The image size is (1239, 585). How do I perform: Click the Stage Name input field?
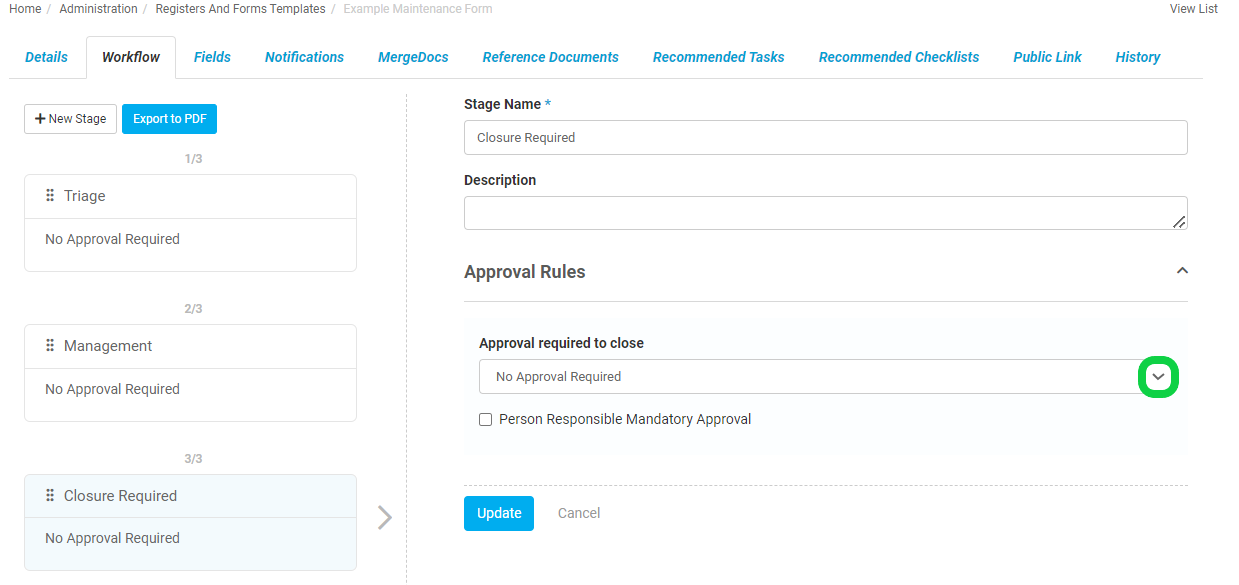click(x=826, y=138)
